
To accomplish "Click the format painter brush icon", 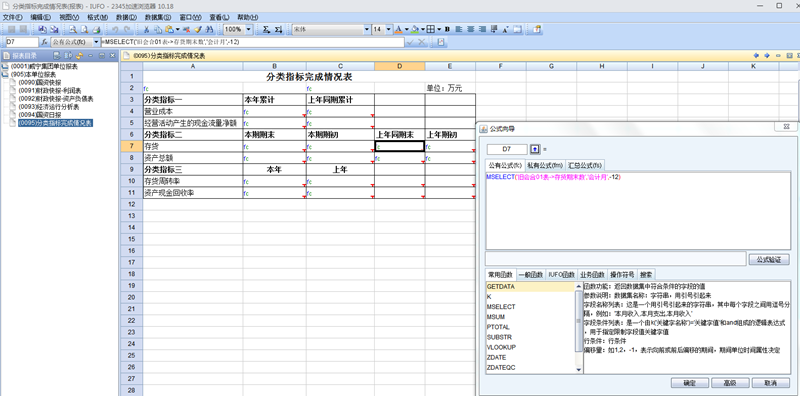I will [197, 30].
